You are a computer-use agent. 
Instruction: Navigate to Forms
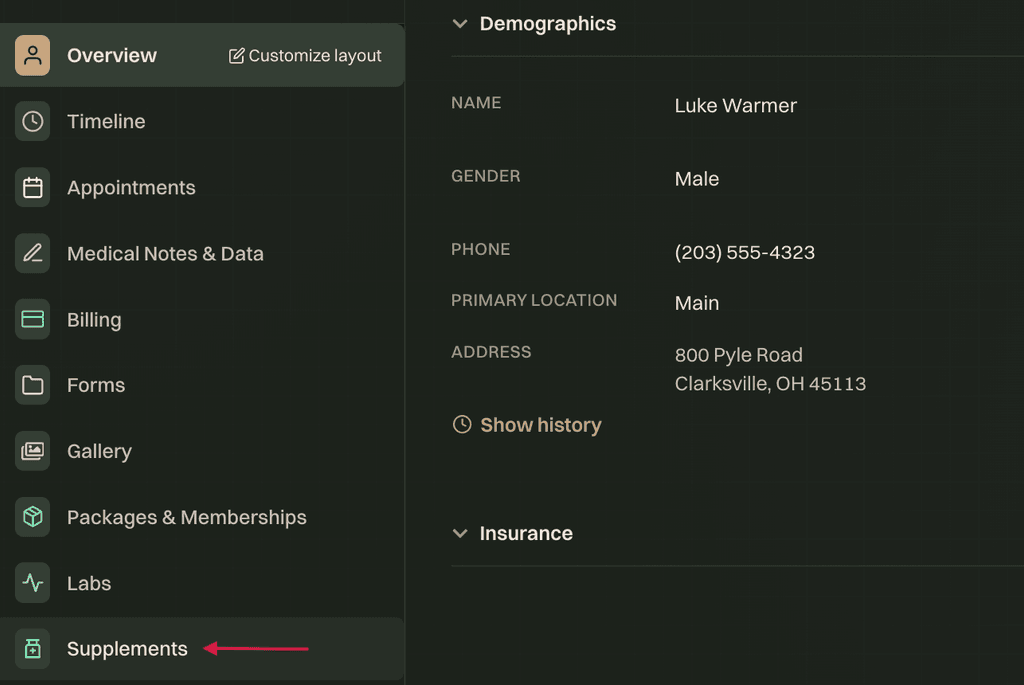[96, 385]
